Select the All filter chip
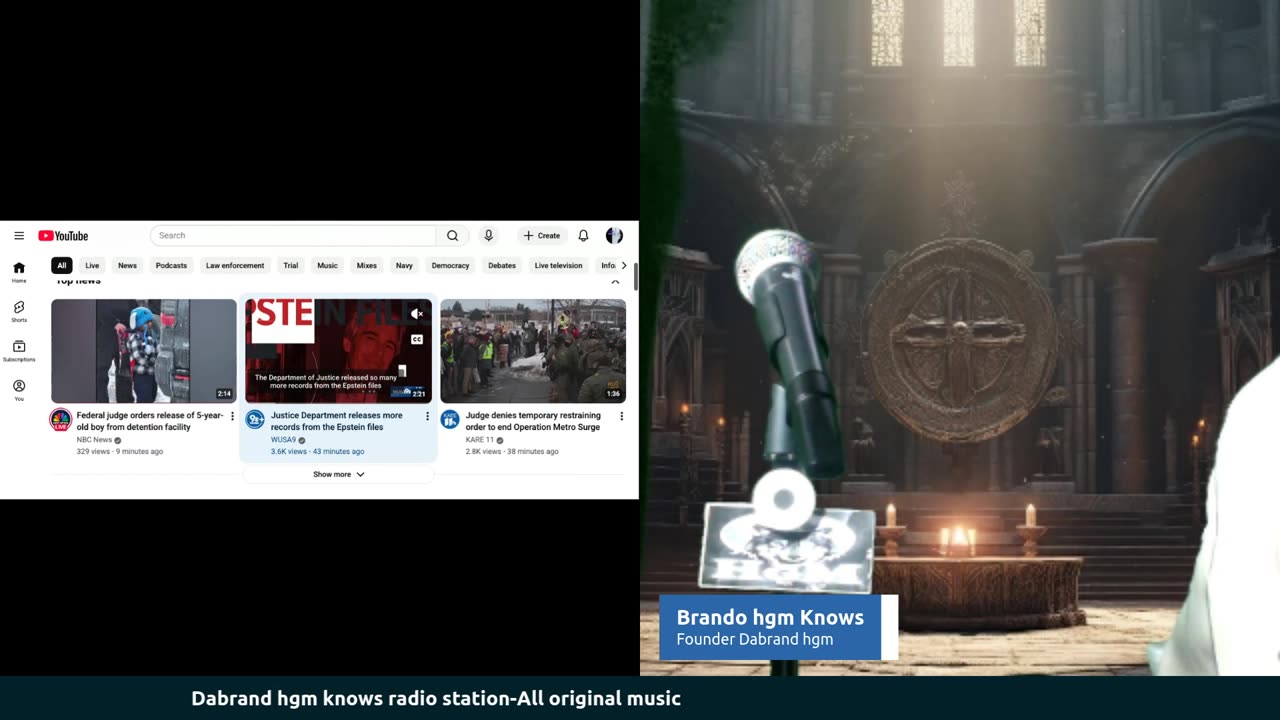Image resolution: width=1280 pixels, height=720 pixels. (x=62, y=266)
